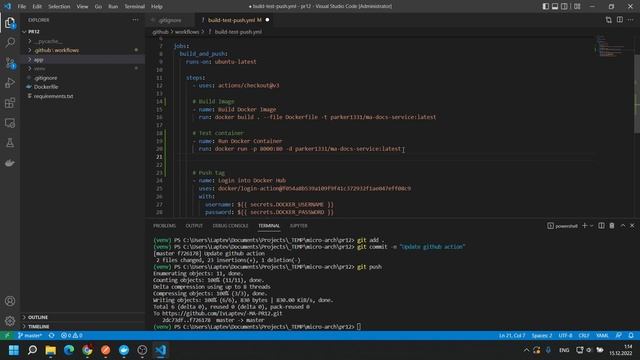Open notifications bell in status bar

tap(631, 336)
